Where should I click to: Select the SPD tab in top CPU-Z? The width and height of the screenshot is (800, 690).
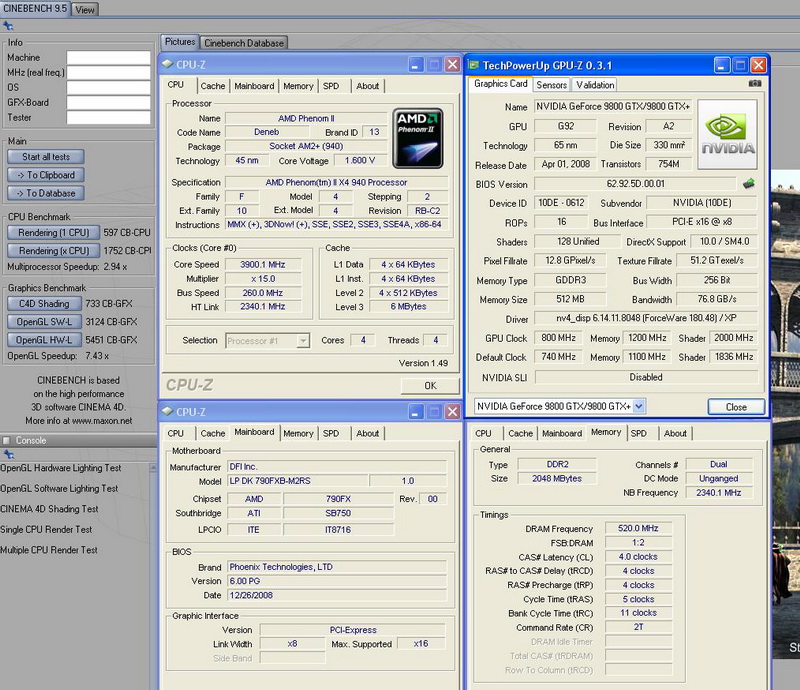pyautogui.click(x=331, y=86)
